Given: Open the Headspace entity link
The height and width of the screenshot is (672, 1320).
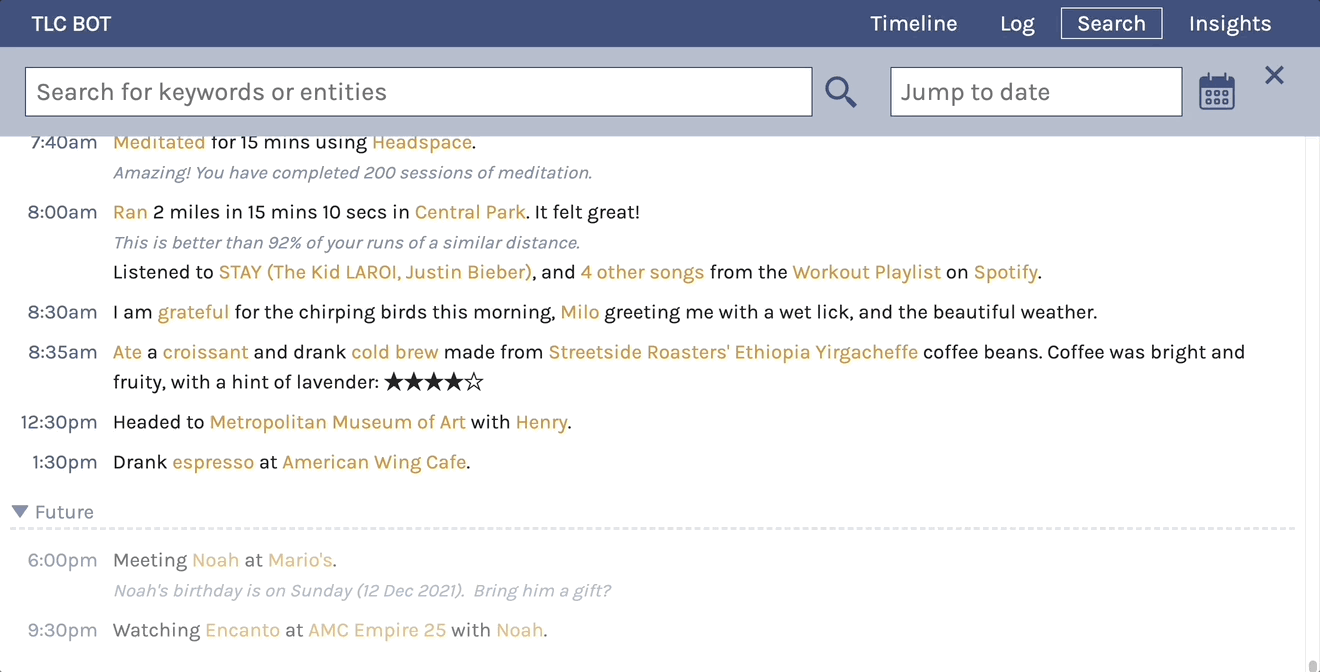Looking at the screenshot, I should pos(421,142).
